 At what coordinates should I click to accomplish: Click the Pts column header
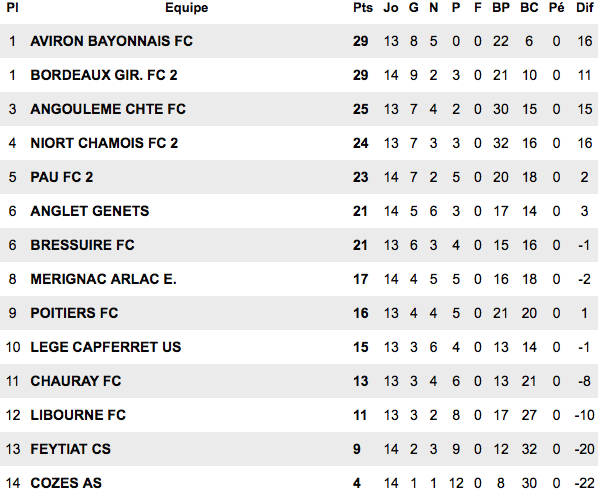pyautogui.click(x=362, y=8)
